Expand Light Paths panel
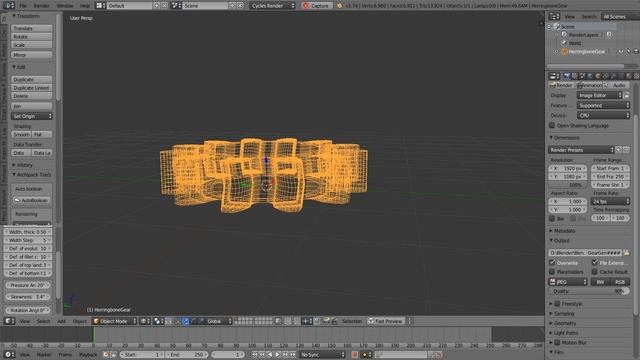Viewport: 640px width, 360px height. tap(563, 333)
